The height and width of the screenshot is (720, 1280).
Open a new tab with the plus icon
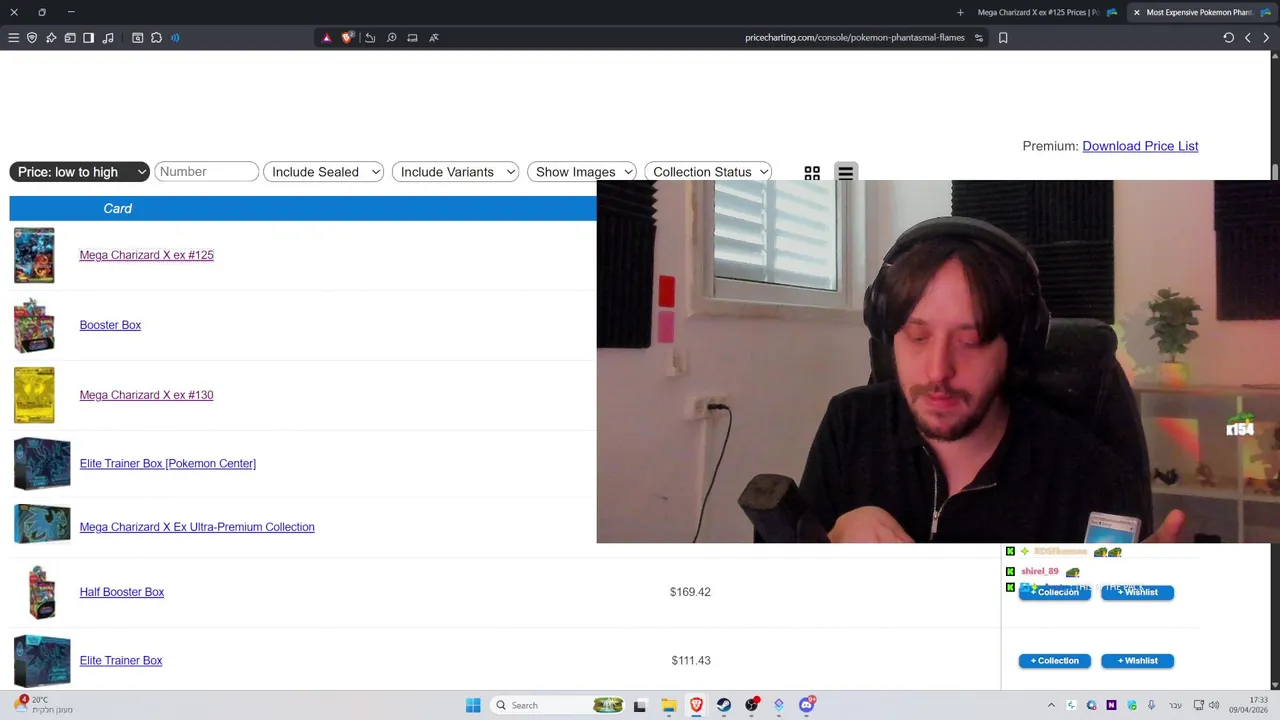coord(960,12)
